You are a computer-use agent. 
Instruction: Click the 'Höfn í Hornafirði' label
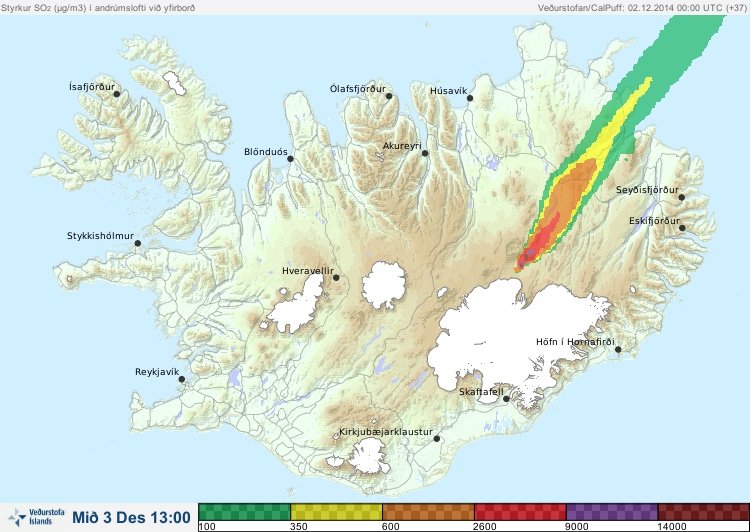pos(575,342)
